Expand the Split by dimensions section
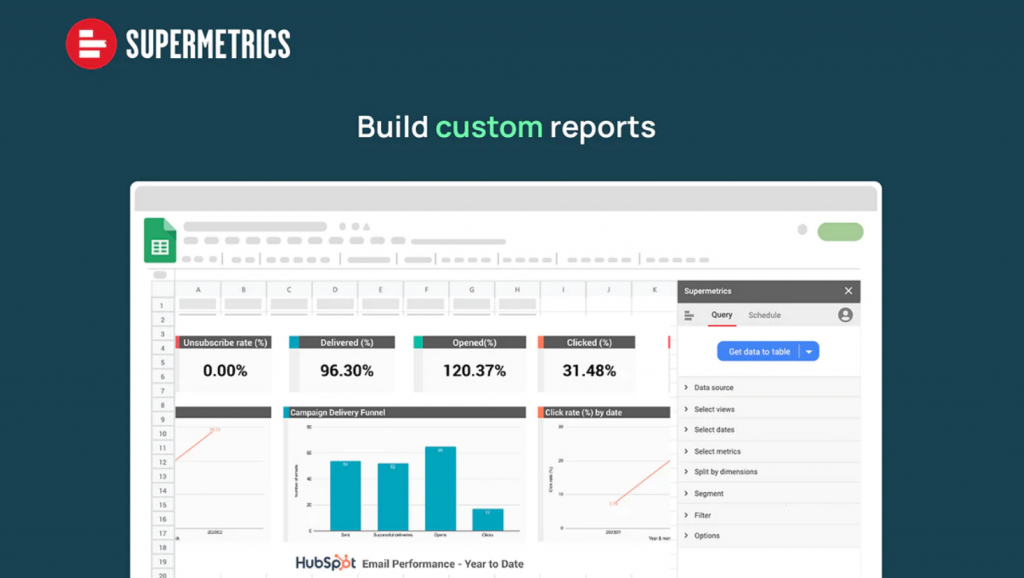The width and height of the screenshot is (1024, 578). (769, 472)
